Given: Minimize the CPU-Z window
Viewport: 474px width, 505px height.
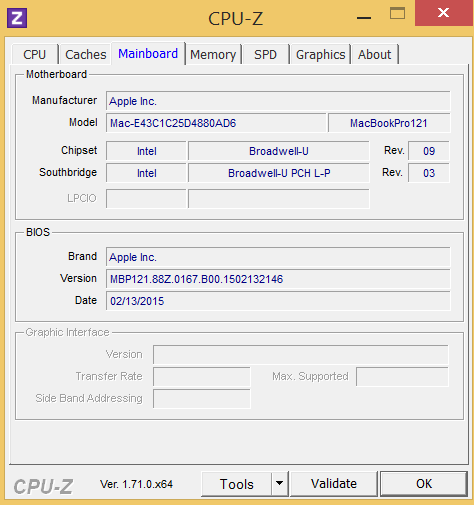Looking at the screenshot, I should (364, 17).
